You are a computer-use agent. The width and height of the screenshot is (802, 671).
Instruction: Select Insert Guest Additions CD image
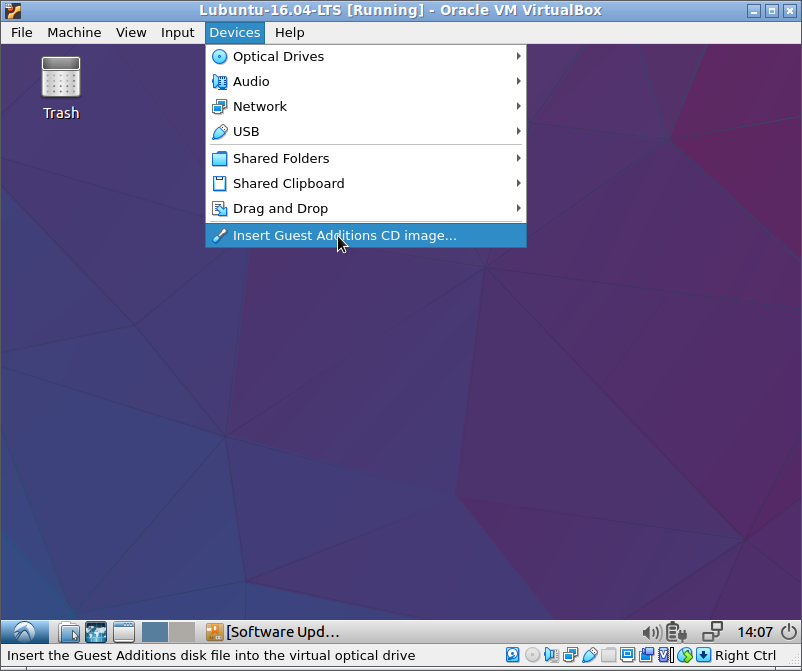point(366,236)
